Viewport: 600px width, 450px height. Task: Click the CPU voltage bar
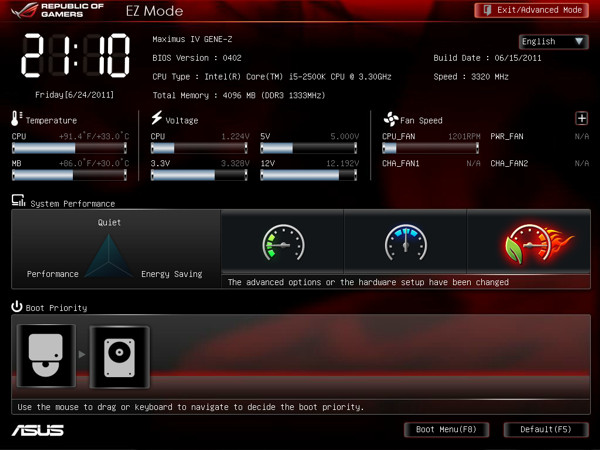(199, 148)
